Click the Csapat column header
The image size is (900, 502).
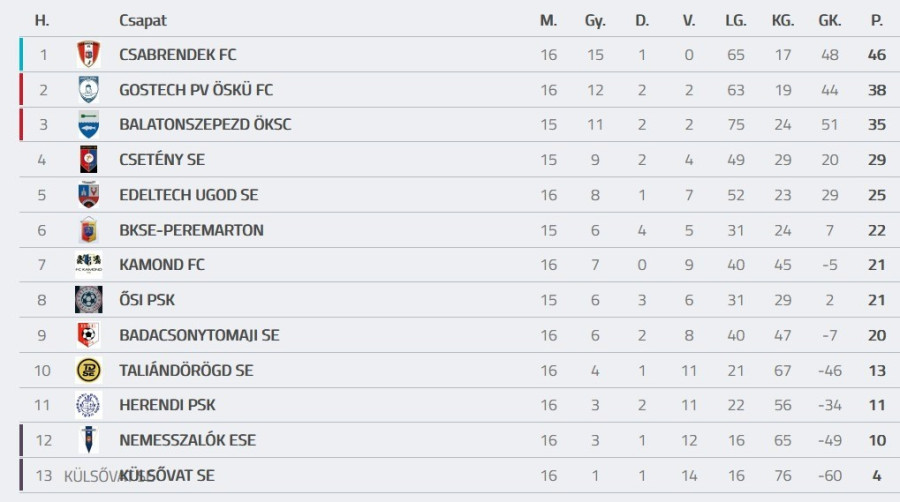[x=143, y=20]
